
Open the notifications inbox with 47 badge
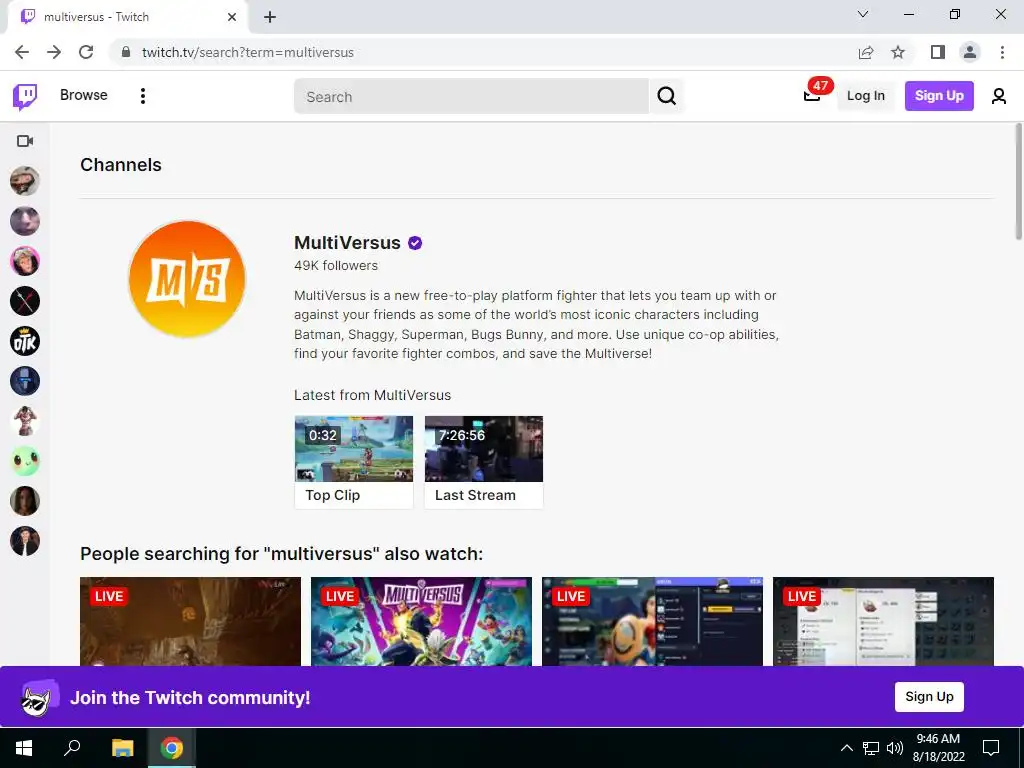812,96
